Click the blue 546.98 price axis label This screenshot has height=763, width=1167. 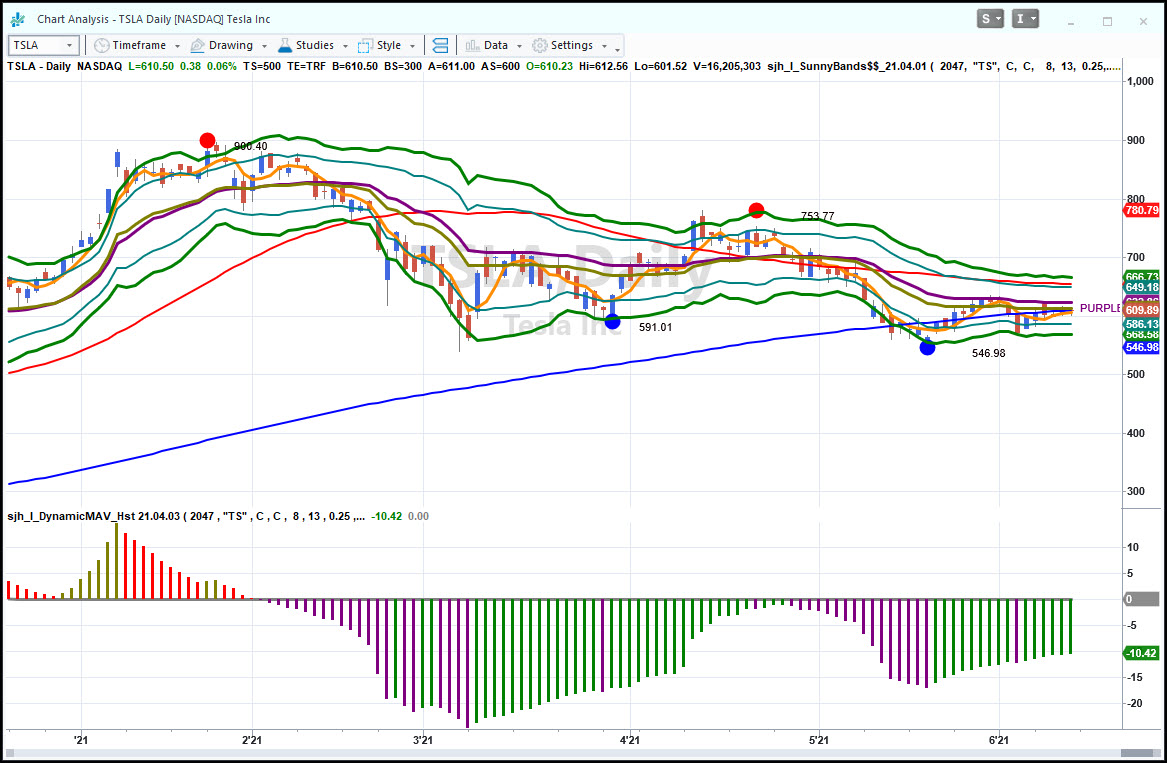[1141, 348]
